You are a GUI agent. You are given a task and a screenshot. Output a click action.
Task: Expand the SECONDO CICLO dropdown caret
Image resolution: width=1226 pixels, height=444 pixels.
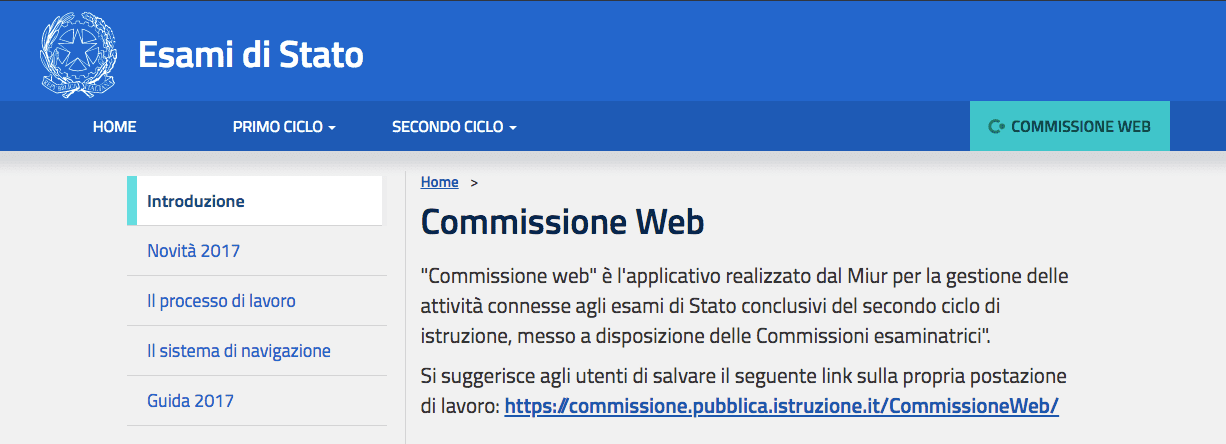[512, 128]
